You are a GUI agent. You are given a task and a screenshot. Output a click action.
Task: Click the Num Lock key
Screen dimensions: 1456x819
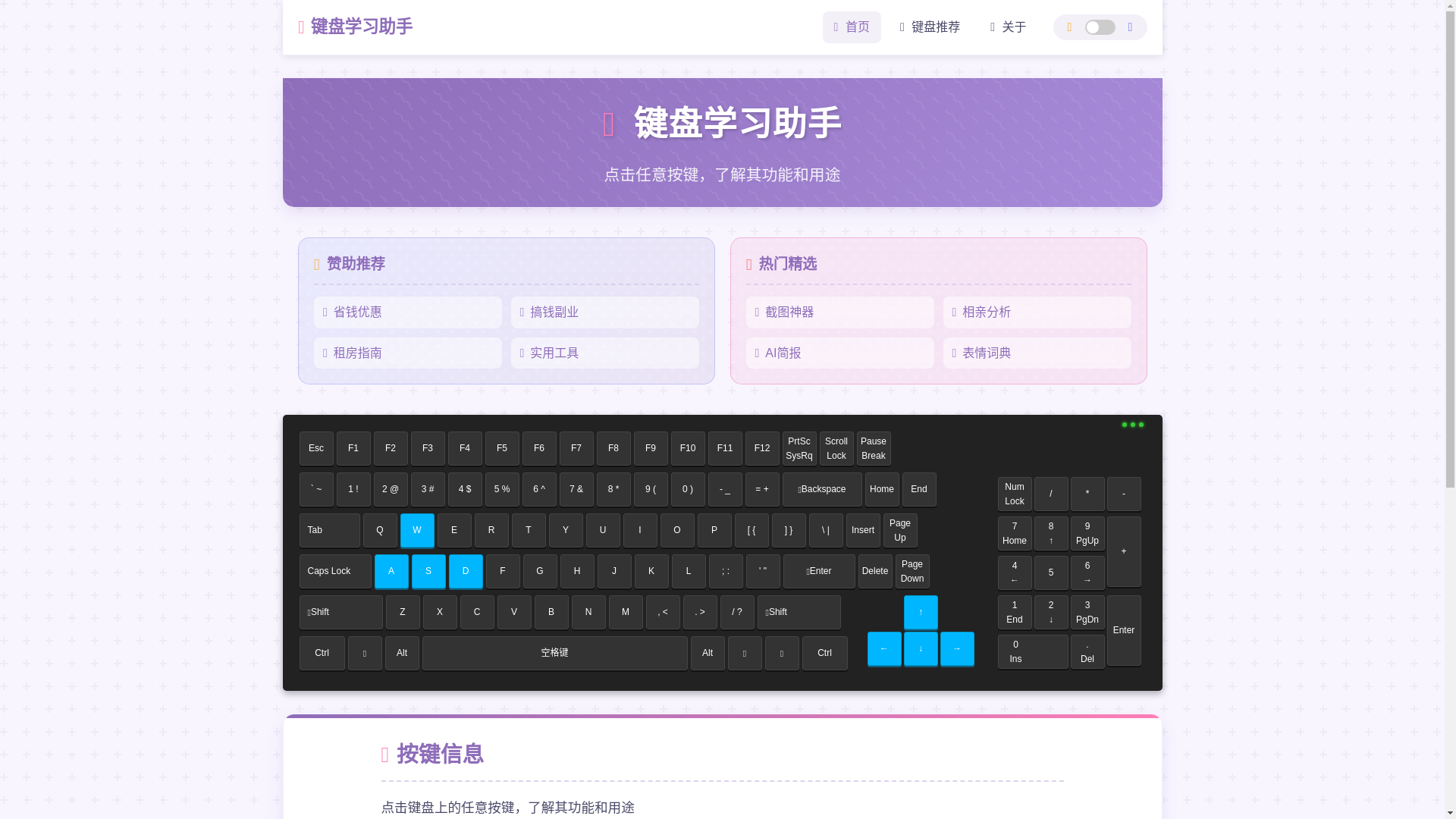pyautogui.click(x=1015, y=494)
